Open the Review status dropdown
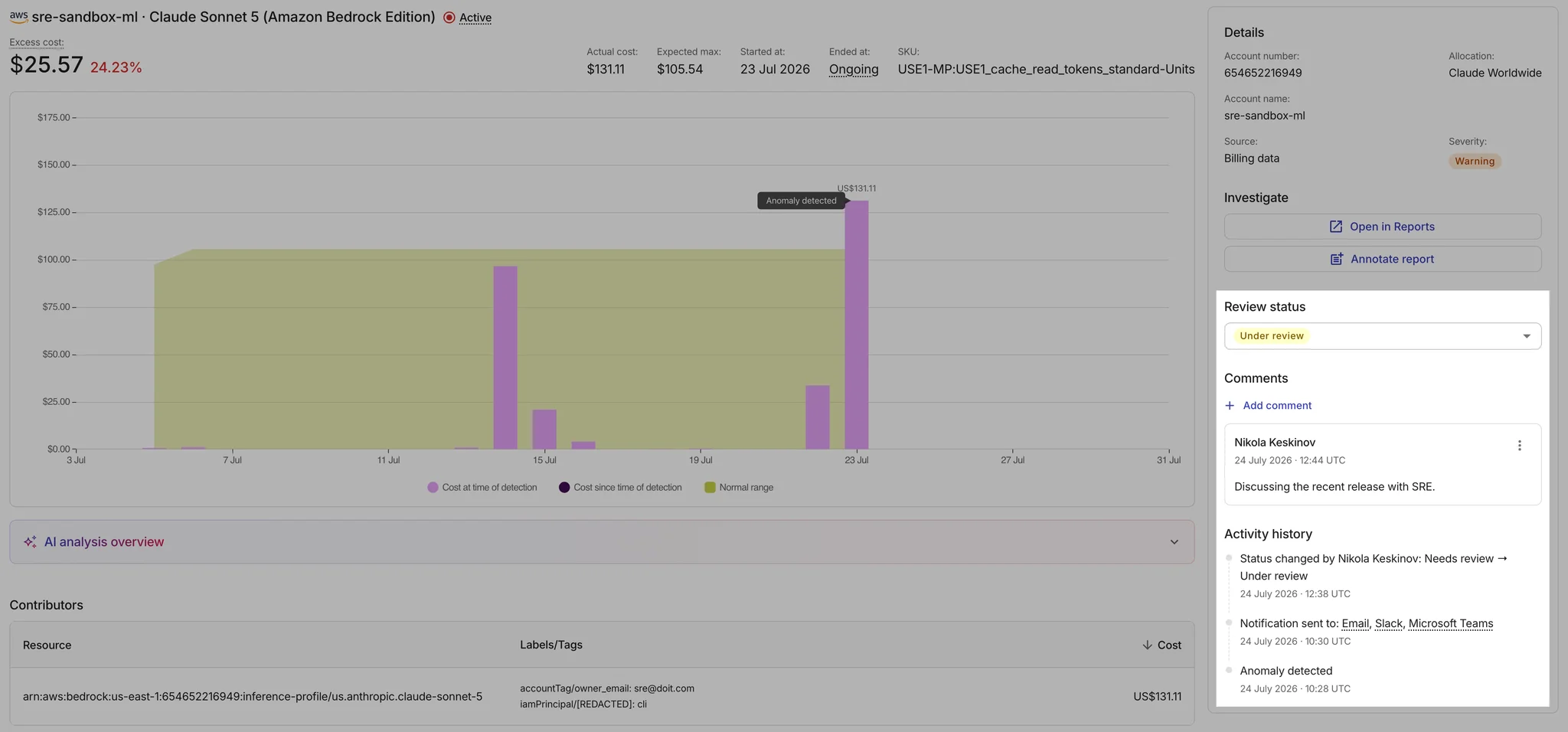1568x732 pixels. pos(1383,336)
